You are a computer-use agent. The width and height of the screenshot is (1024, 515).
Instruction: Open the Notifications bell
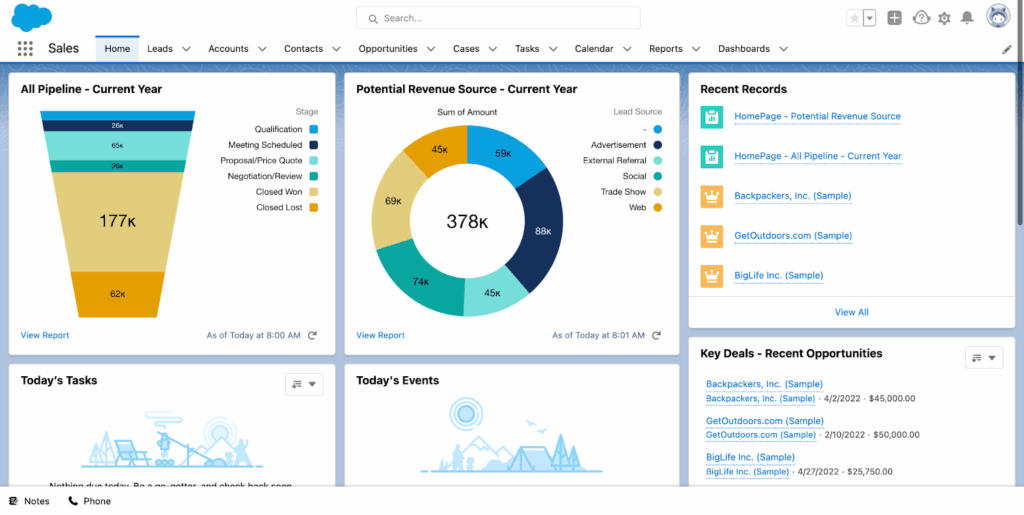click(x=967, y=18)
